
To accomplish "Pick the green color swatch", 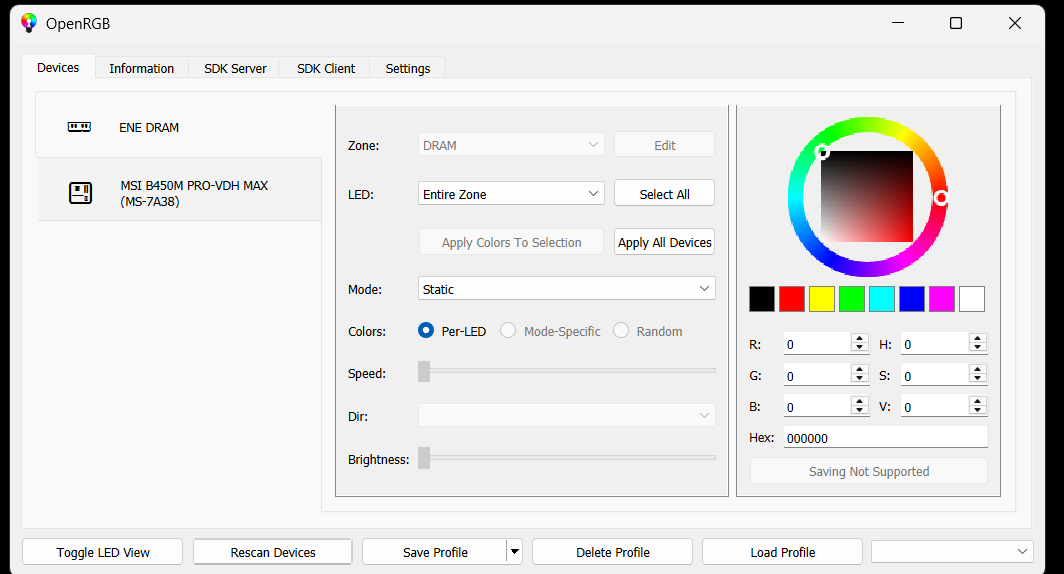I will pos(852,299).
